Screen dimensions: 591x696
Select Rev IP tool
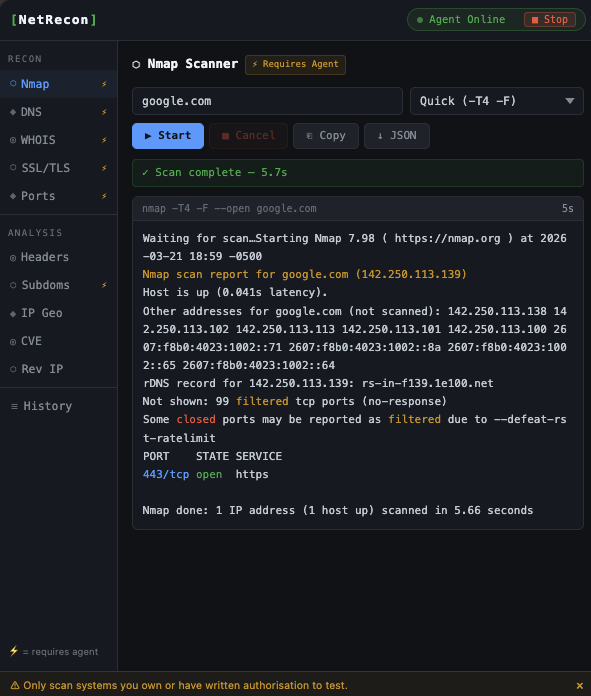click(x=58, y=369)
